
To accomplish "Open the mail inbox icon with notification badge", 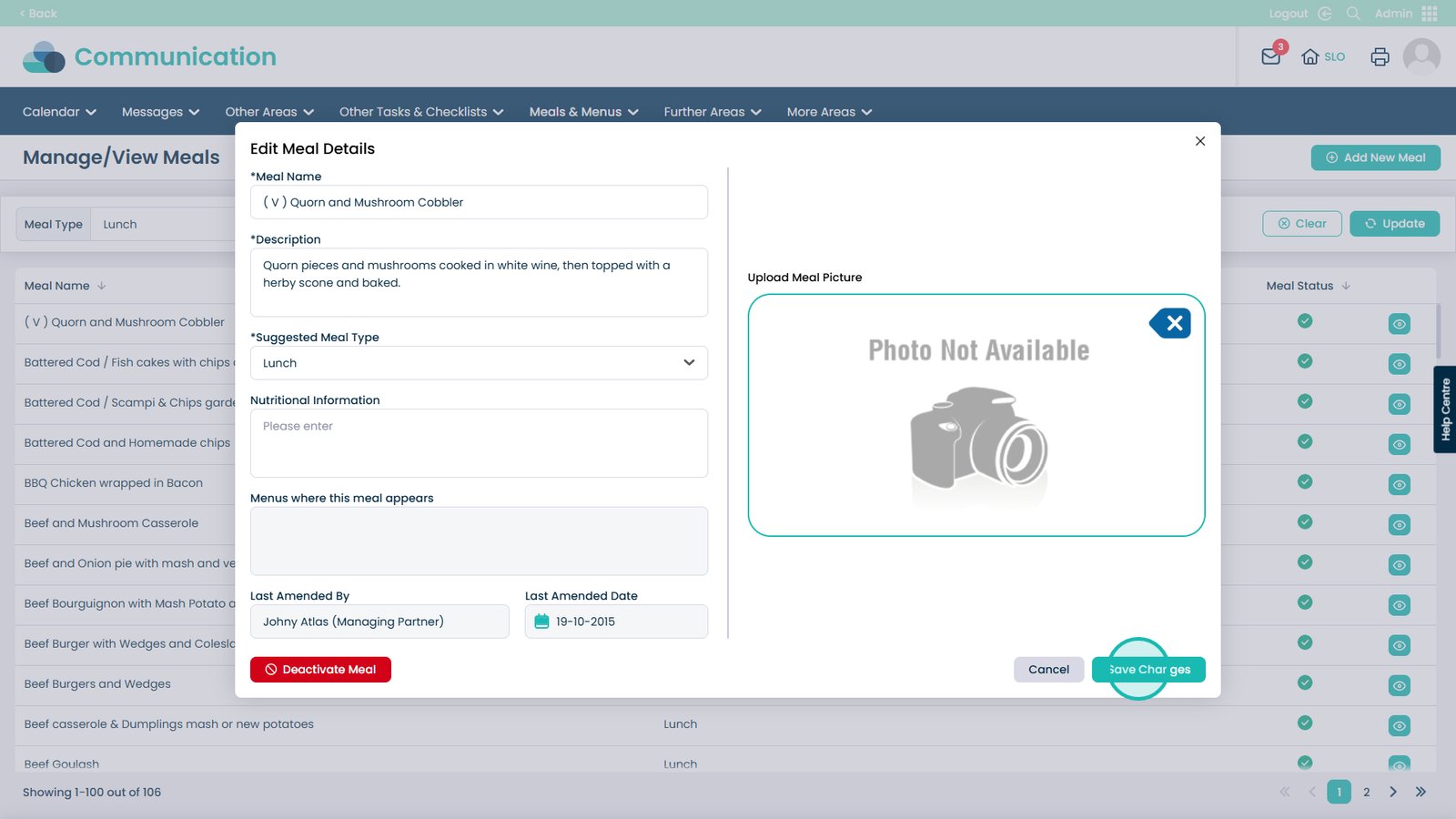I will 1270,56.
